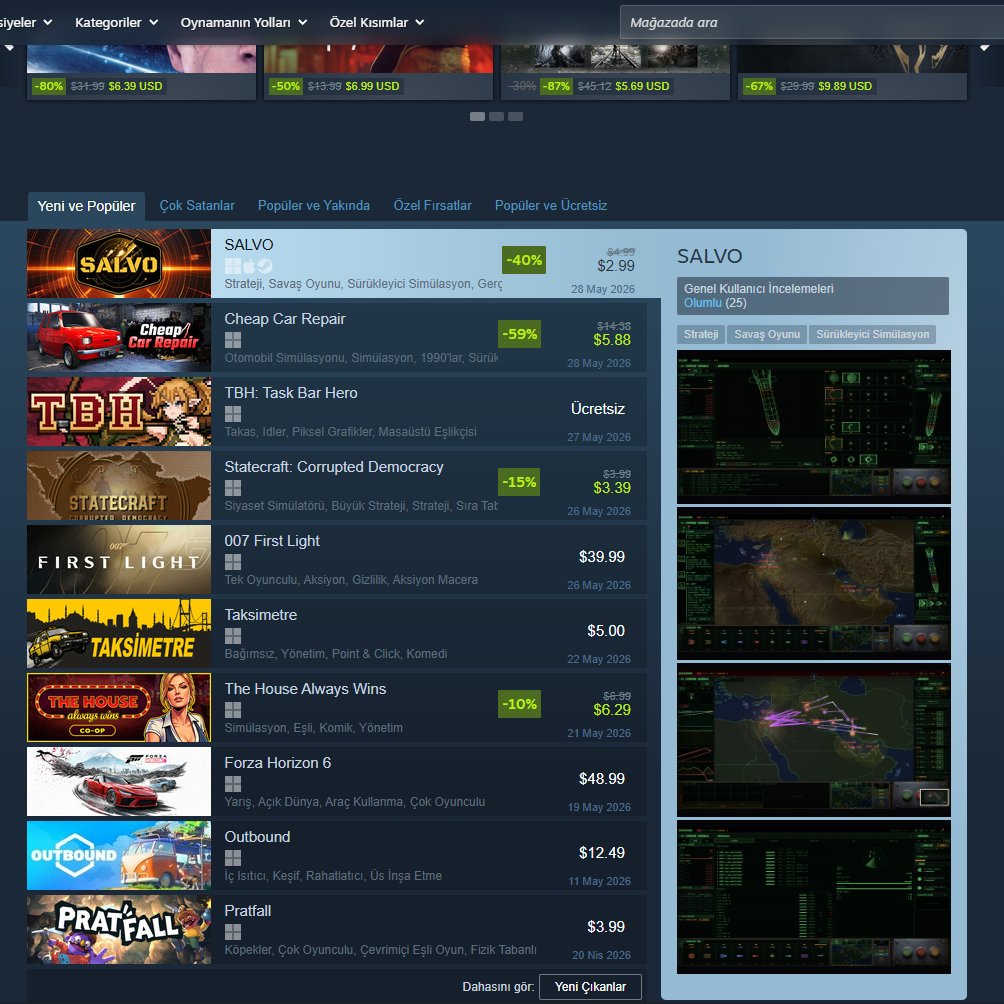Go to first carousel page dot
1004x1004 pixels.
pyautogui.click(x=477, y=117)
